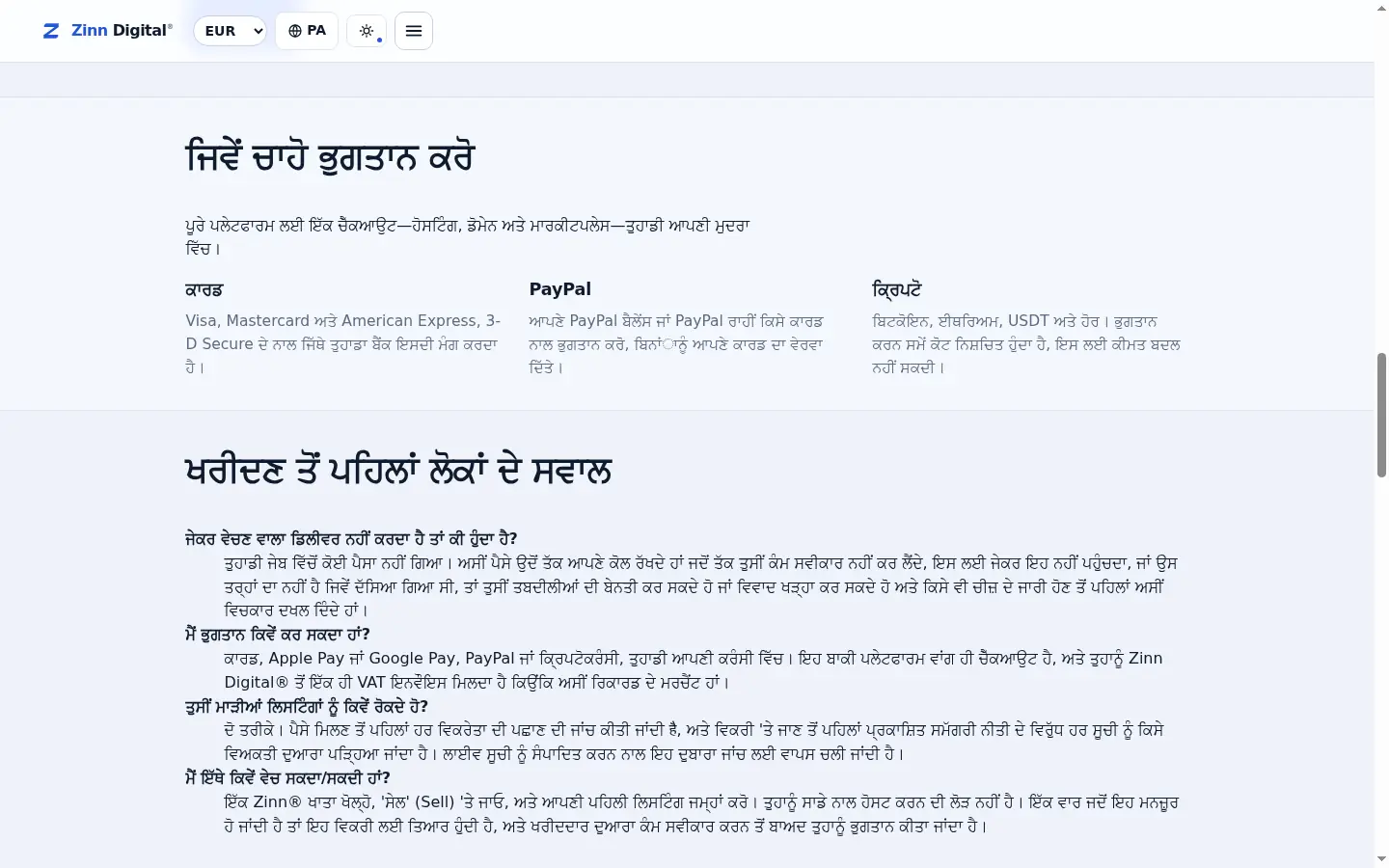Click the answer mentioning 'ਸੇਲ' (Sell)
This screenshot has height=868, width=1389.
tap(701, 814)
